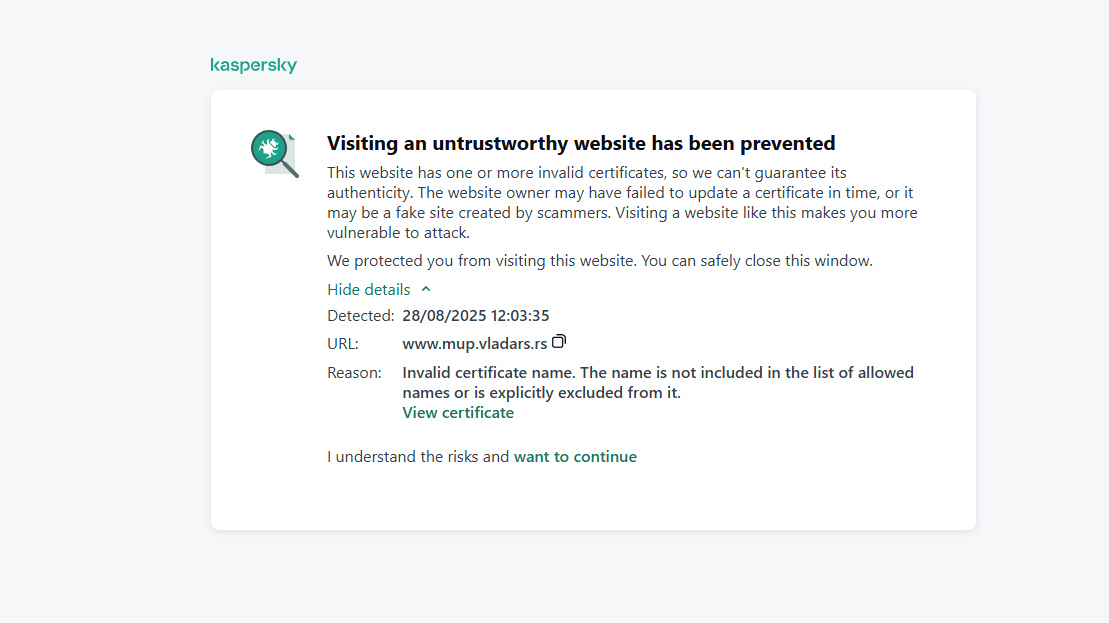The height and width of the screenshot is (623, 1109).
Task: Click the "vulnerable to attack." line
Action: coord(398,233)
